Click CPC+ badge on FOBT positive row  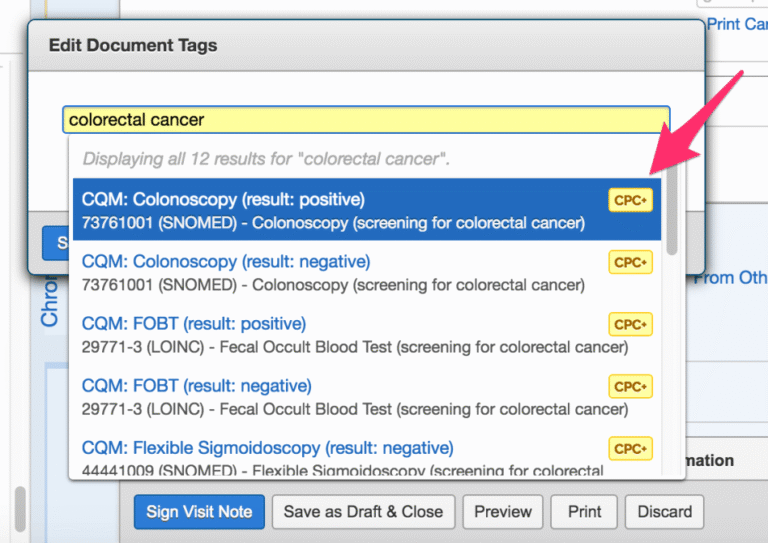[630, 324]
